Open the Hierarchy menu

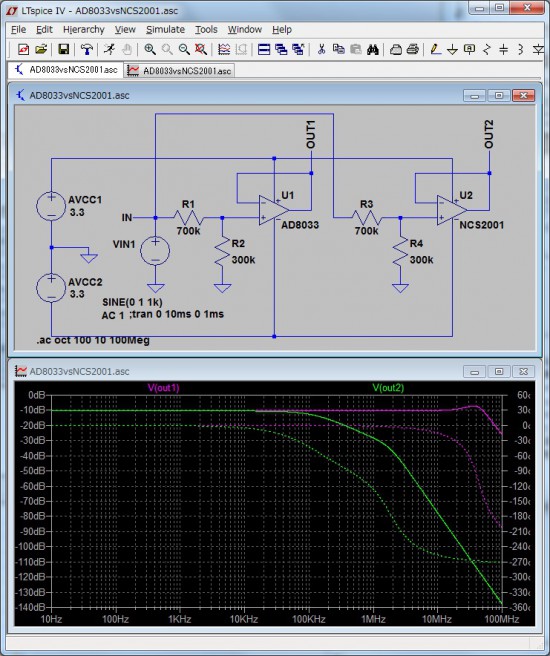[84, 30]
